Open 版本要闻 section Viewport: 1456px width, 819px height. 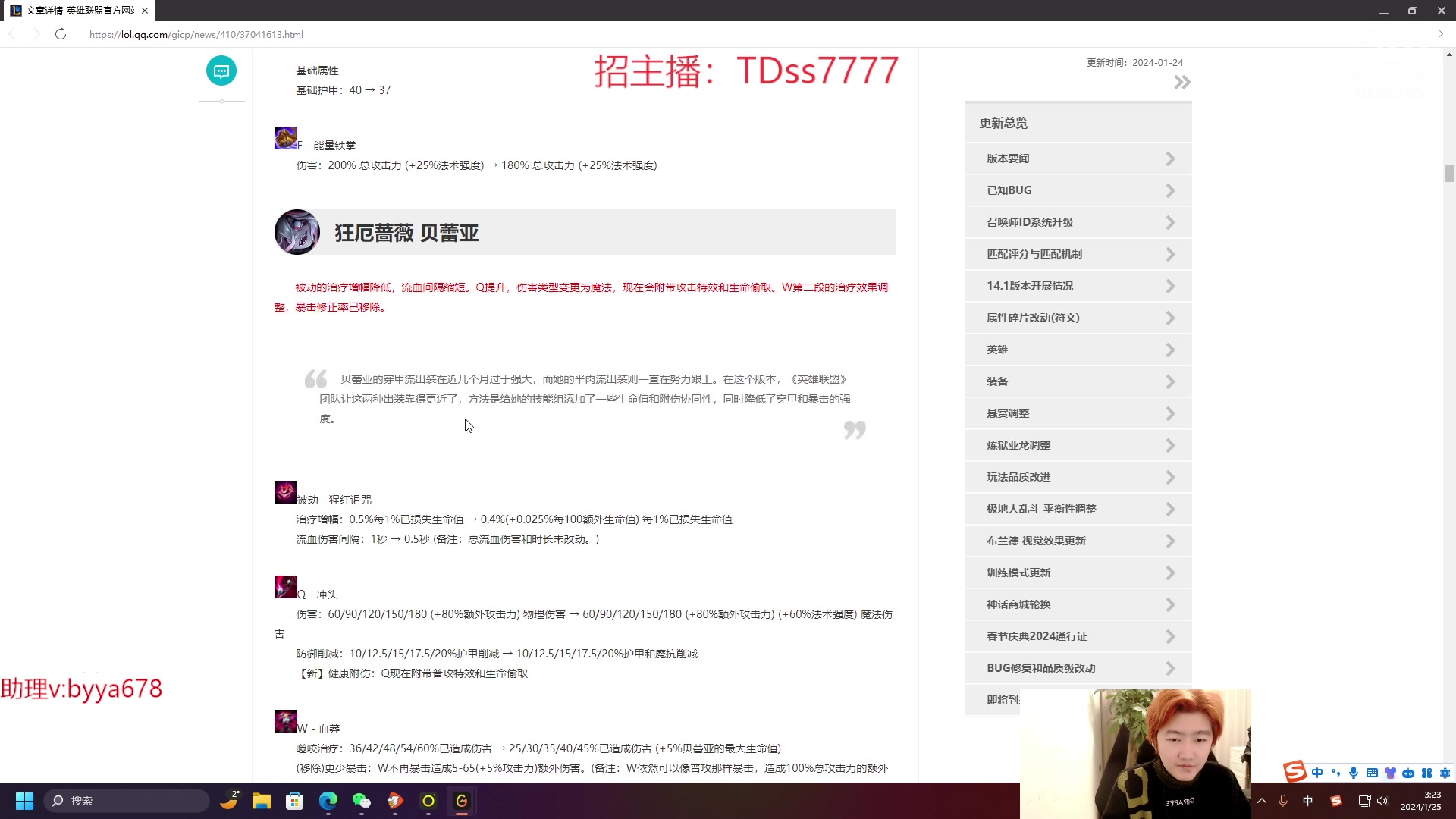(1078, 158)
